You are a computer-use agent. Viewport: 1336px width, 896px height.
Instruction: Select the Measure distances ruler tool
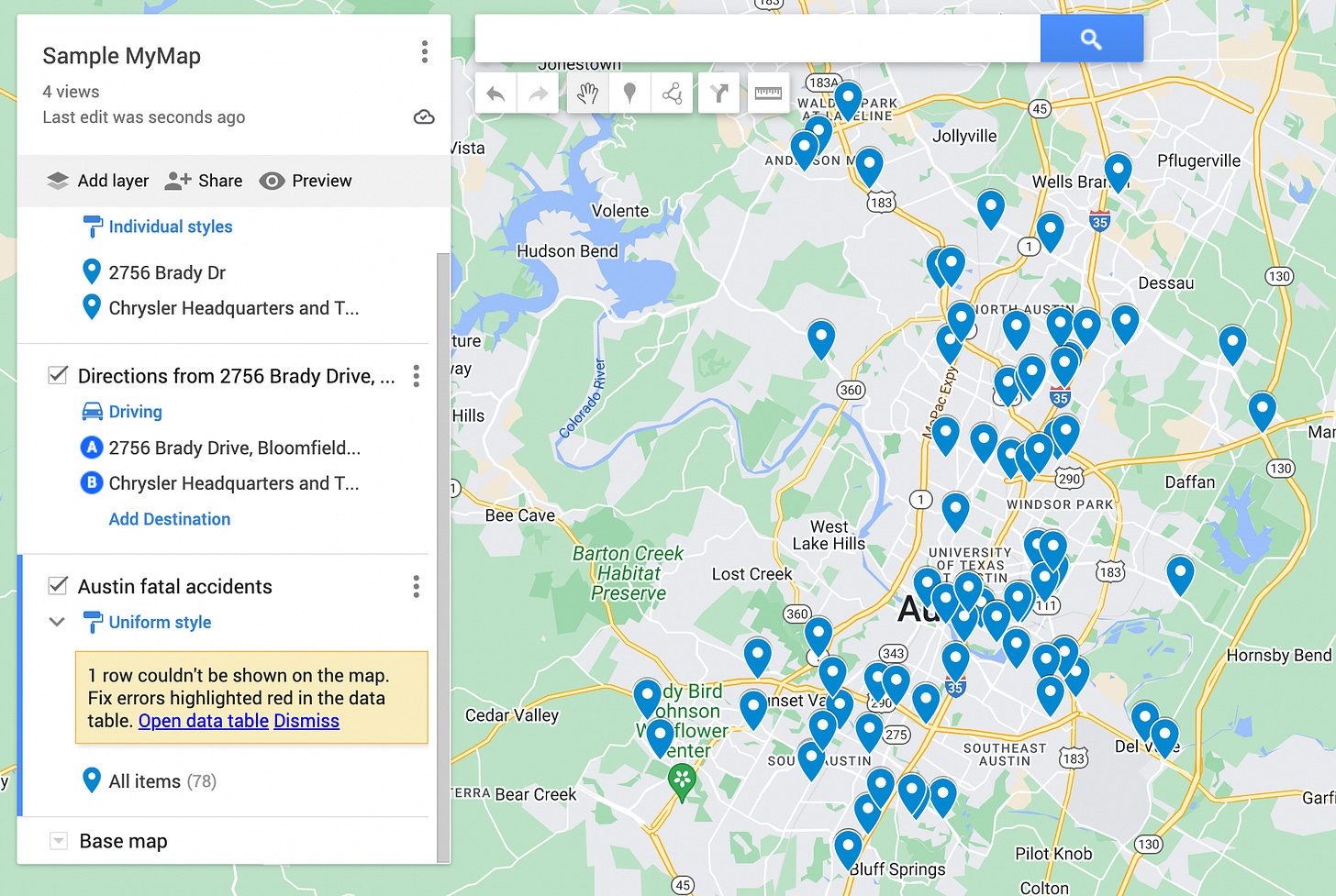(768, 94)
